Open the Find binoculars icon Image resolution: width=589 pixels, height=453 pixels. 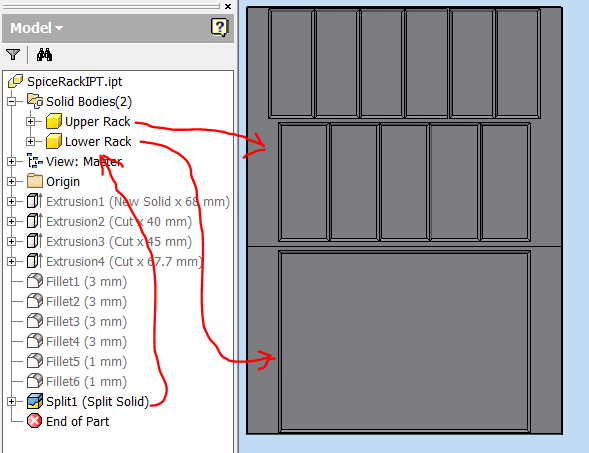[x=44, y=55]
